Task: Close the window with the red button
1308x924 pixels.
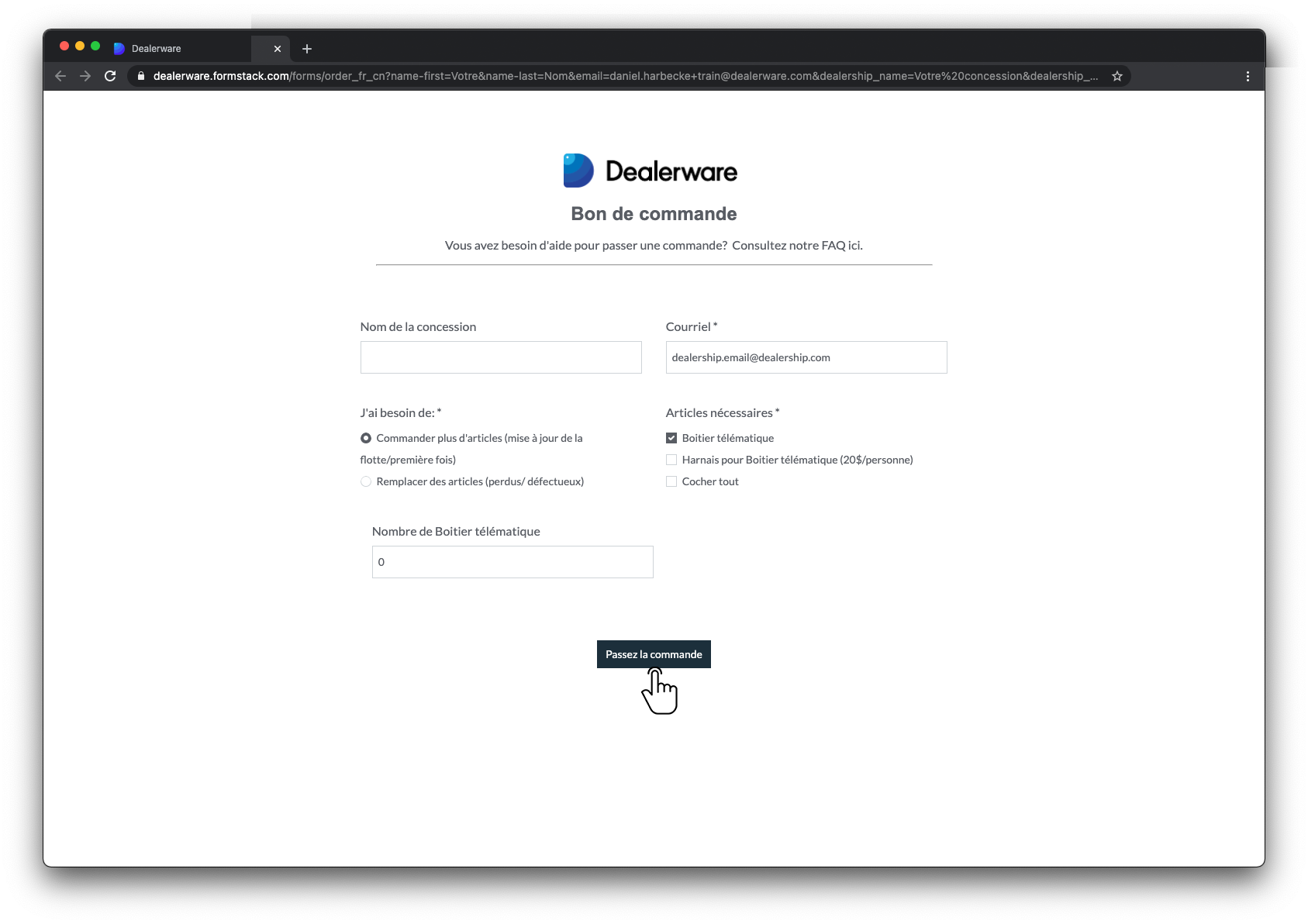Action: click(64, 46)
